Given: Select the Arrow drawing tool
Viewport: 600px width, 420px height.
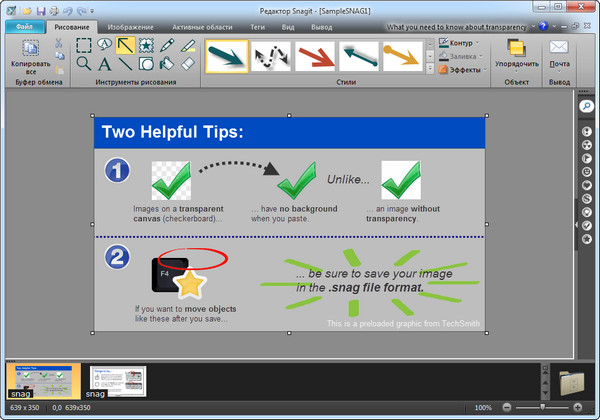Looking at the screenshot, I should (126, 45).
